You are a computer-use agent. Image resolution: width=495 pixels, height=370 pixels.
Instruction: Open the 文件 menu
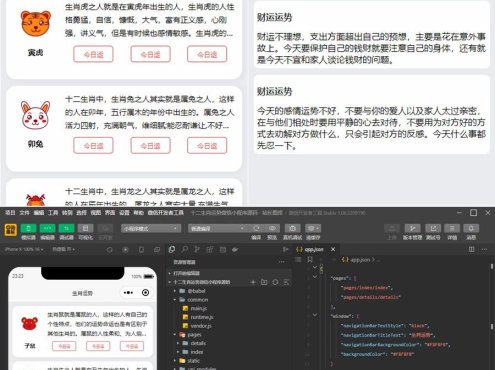(x=24, y=213)
